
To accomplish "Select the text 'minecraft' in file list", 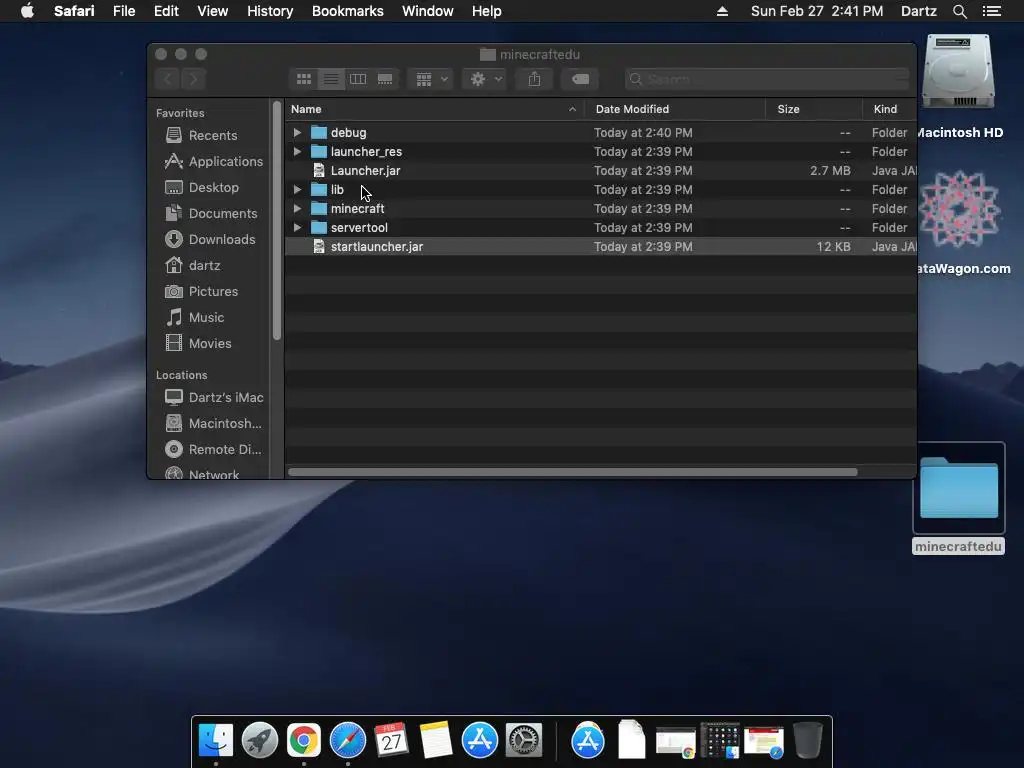I will (x=357, y=208).
